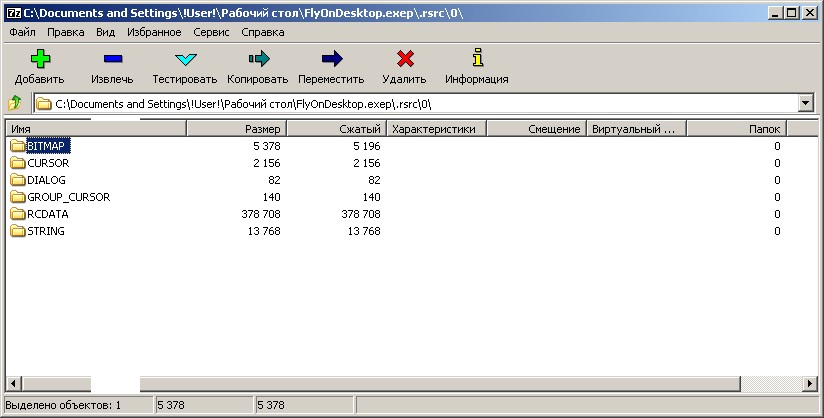Click the Тестировать checkmark icon
The image size is (824, 418).
(186, 59)
